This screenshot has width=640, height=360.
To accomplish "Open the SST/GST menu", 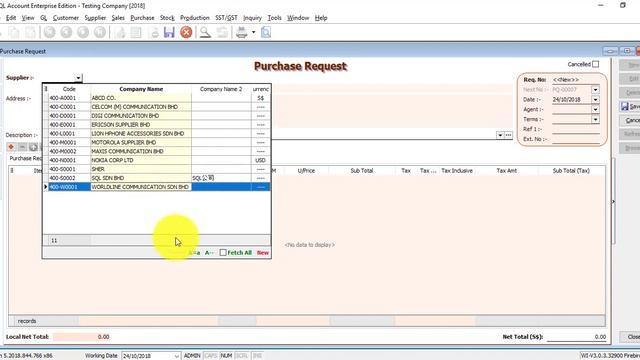I will tap(226, 18).
